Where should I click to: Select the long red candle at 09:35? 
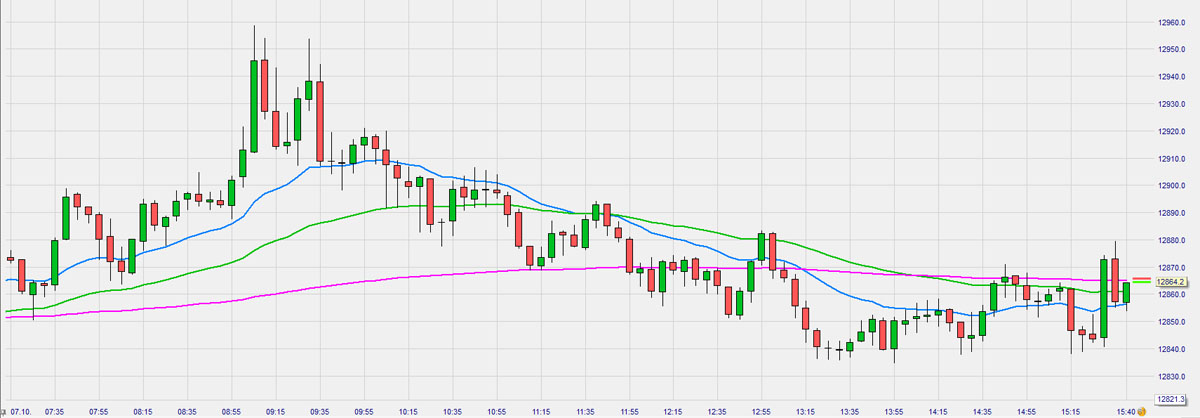tap(320, 121)
